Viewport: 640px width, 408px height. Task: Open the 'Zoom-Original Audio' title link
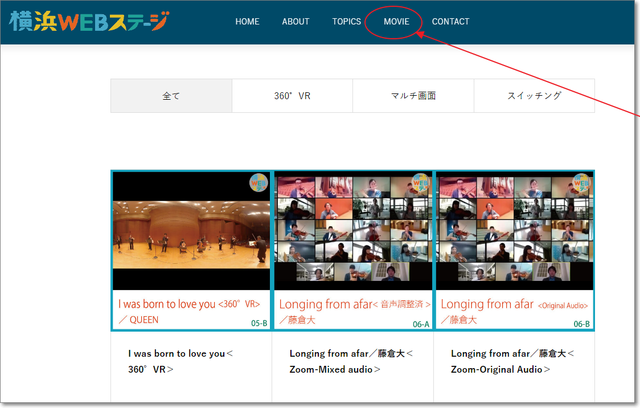[512, 361]
